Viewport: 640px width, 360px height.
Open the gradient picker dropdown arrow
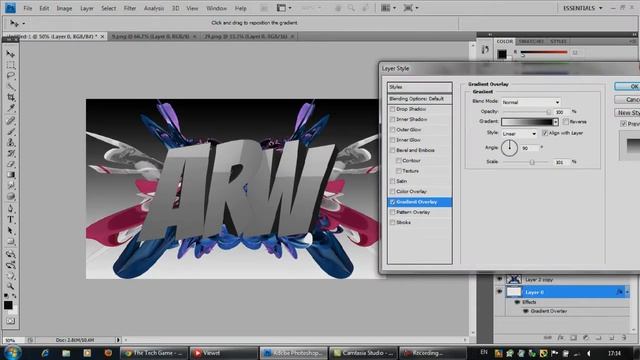(556, 122)
